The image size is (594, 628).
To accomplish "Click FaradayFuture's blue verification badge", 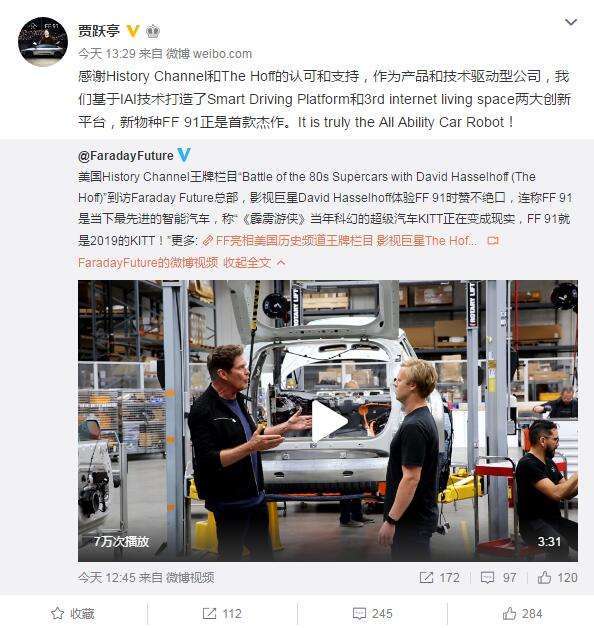I will pos(183,155).
